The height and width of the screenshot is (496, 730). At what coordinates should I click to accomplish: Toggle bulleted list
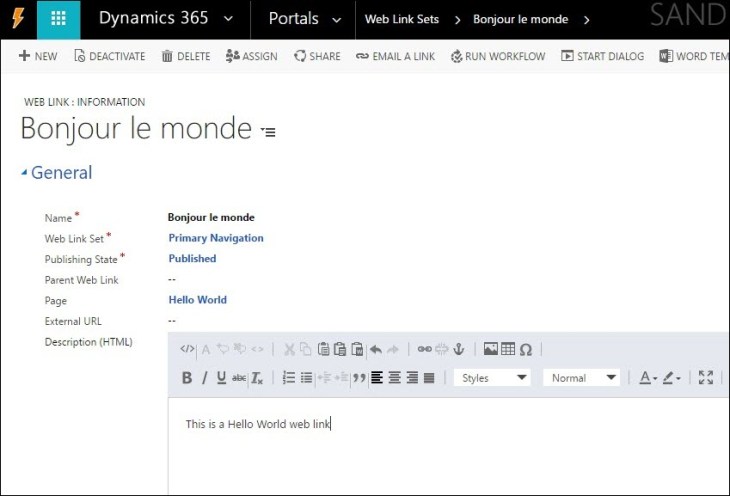click(x=306, y=378)
